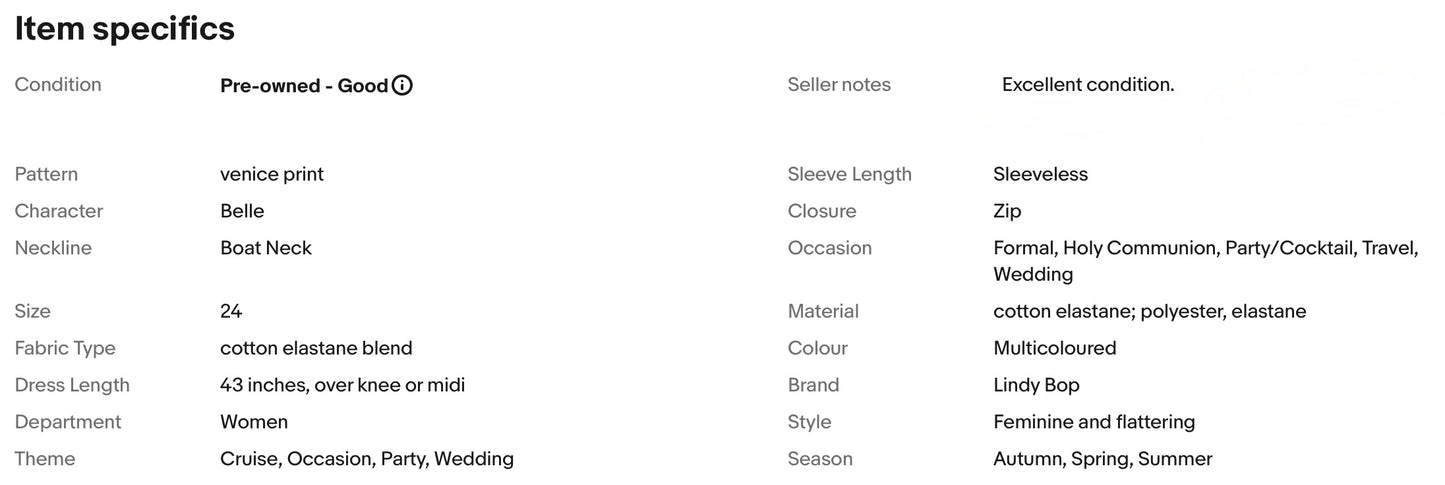Screen dimensions: 1445x485
Task: Click the condition info icon beside Good
Action: coord(402,85)
